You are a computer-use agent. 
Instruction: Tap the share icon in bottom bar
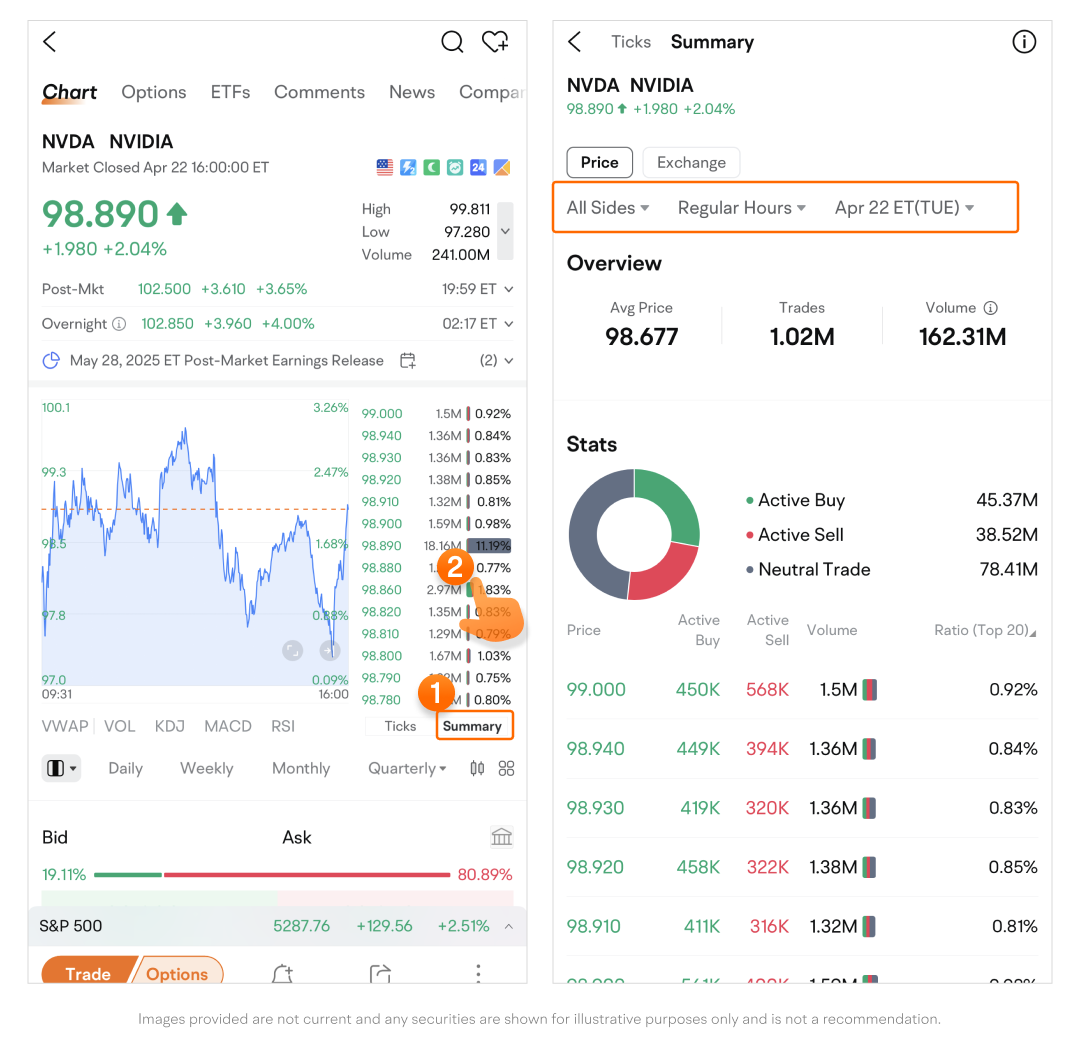380,974
